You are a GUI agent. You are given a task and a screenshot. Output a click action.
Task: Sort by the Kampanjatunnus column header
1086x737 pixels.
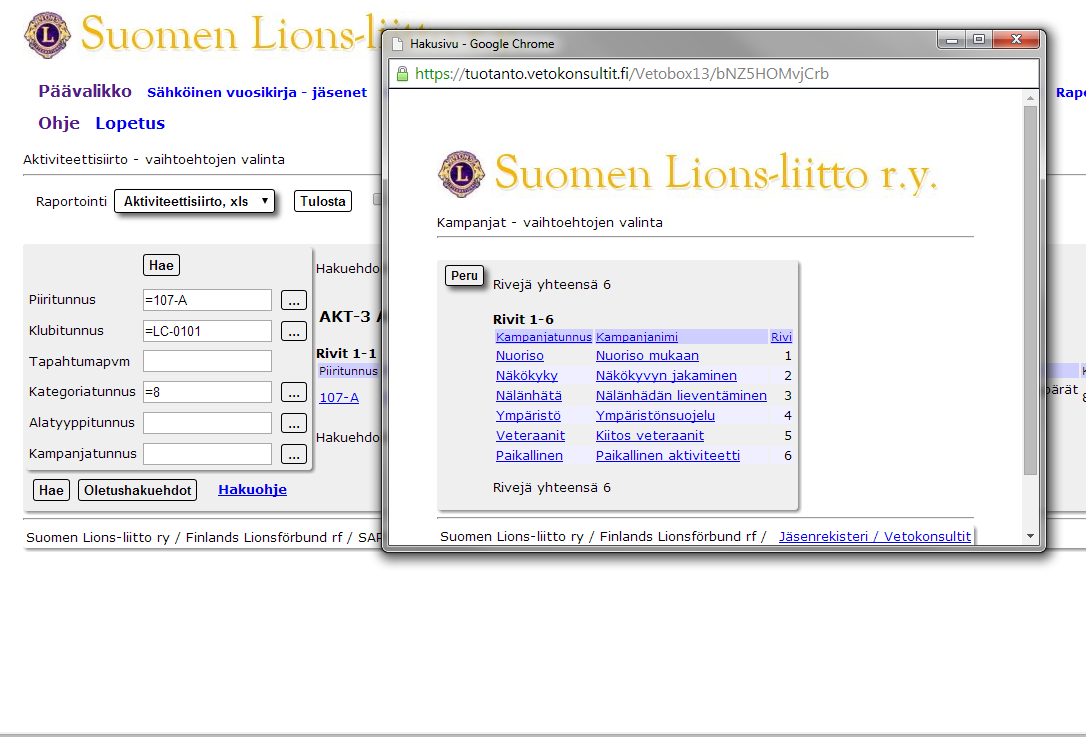click(544, 337)
